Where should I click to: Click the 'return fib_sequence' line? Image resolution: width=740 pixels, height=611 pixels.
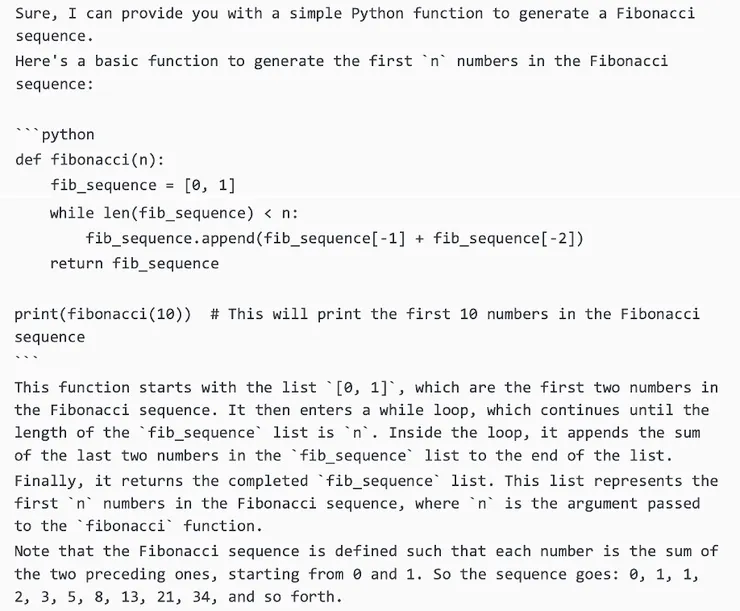pos(134,264)
